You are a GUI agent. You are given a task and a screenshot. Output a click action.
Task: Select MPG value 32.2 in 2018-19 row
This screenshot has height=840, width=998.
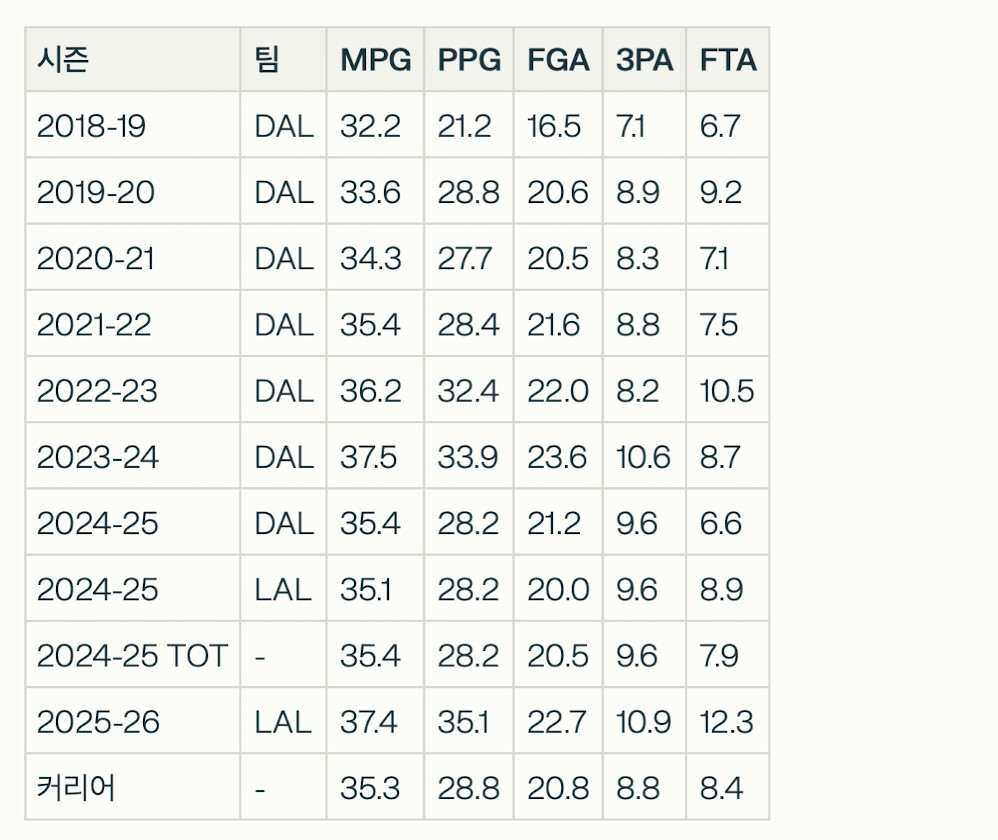[370, 126]
